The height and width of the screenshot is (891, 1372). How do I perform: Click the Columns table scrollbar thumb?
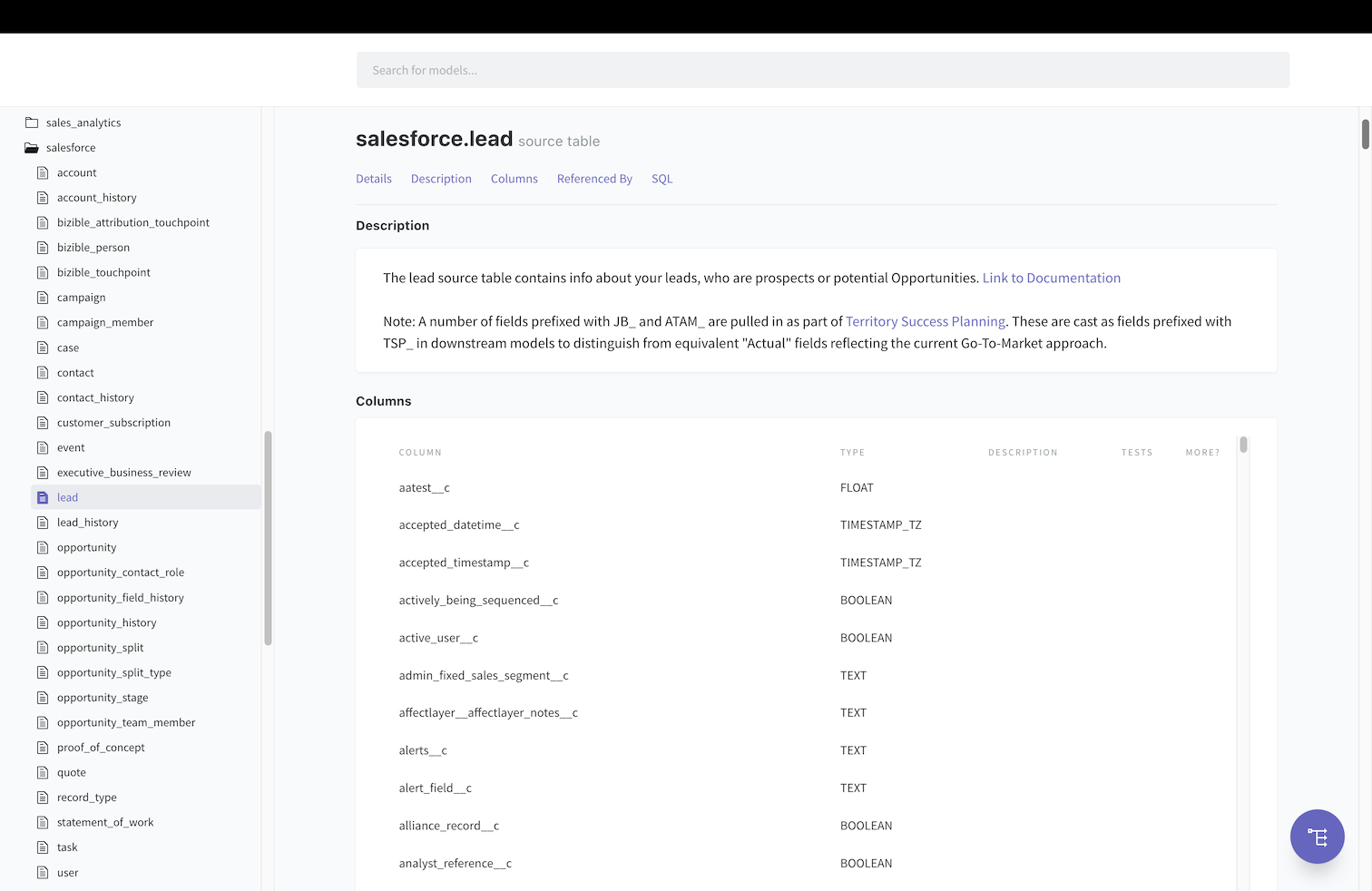[x=1243, y=445]
